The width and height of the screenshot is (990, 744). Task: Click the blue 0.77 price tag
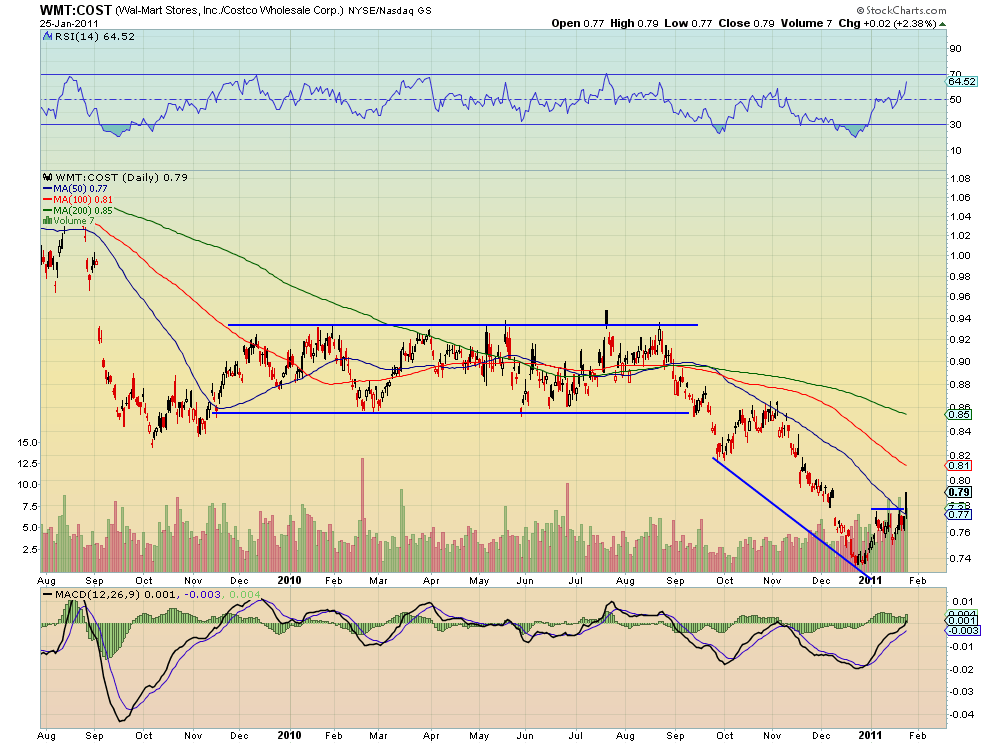click(960, 515)
